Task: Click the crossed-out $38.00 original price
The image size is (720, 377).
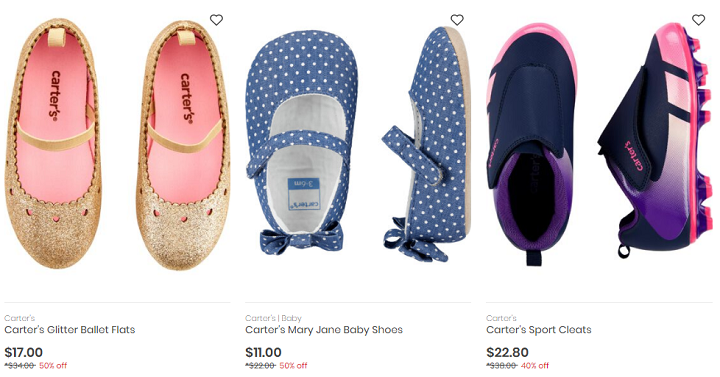Action: [502, 366]
